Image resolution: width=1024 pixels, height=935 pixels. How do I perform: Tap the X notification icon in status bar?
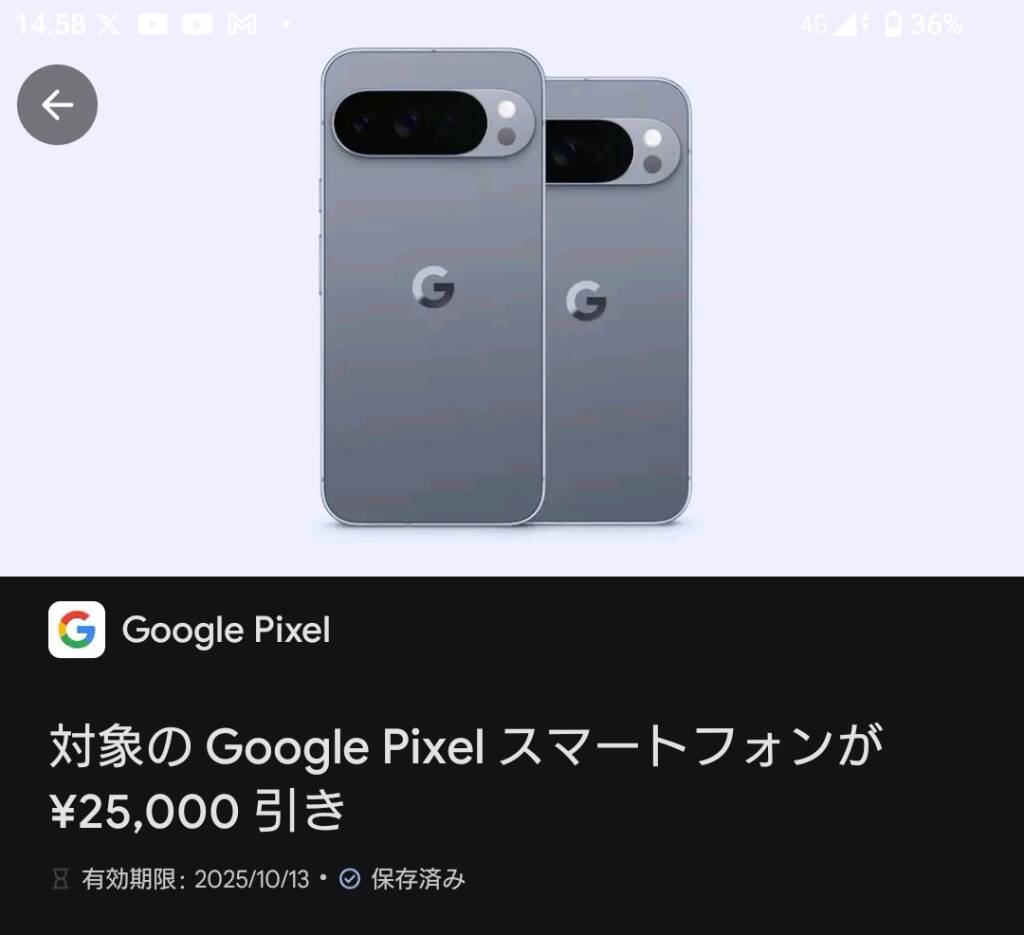(x=108, y=25)
